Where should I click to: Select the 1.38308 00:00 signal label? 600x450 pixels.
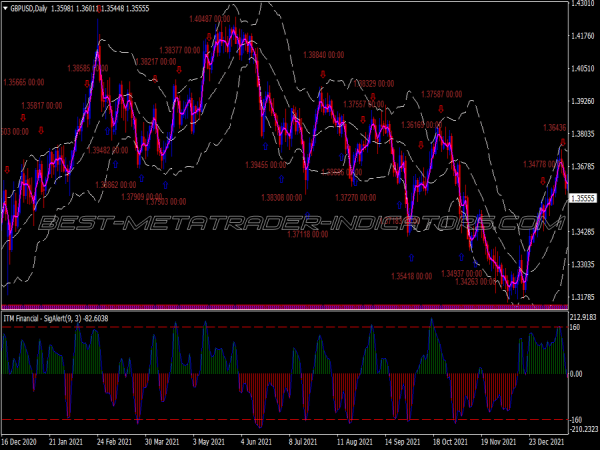[x=282, y=198]
